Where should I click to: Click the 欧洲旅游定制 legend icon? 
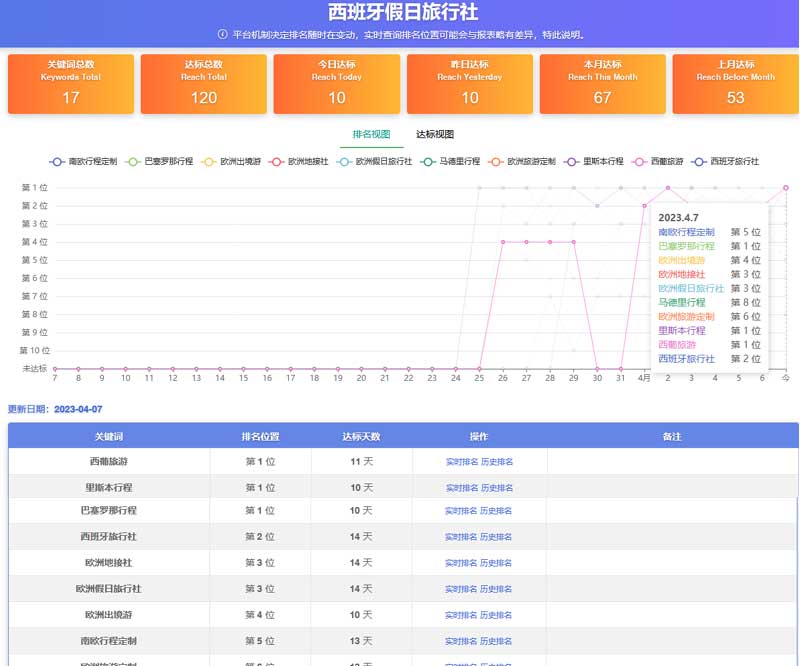[495, 161]
